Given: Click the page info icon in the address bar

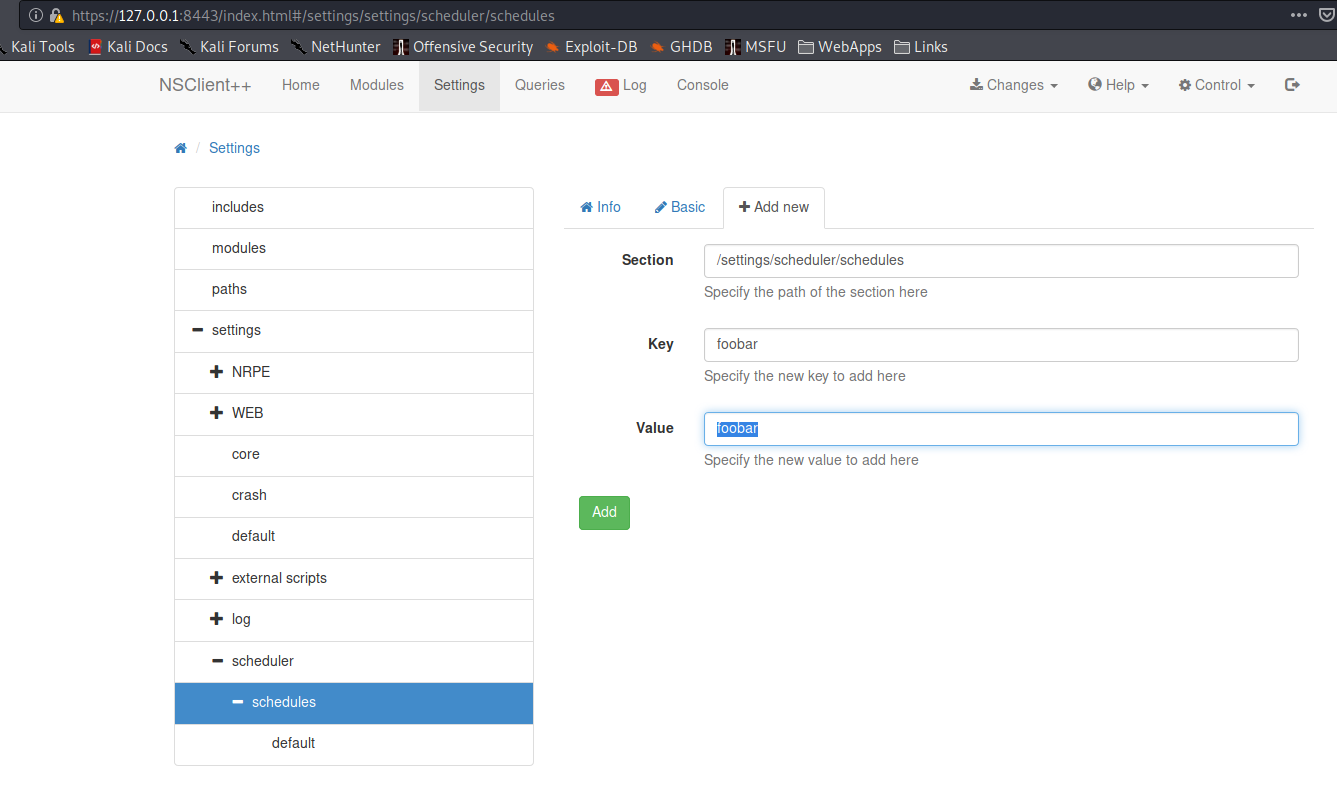Looking at the screenshot, I should point(36,16).
